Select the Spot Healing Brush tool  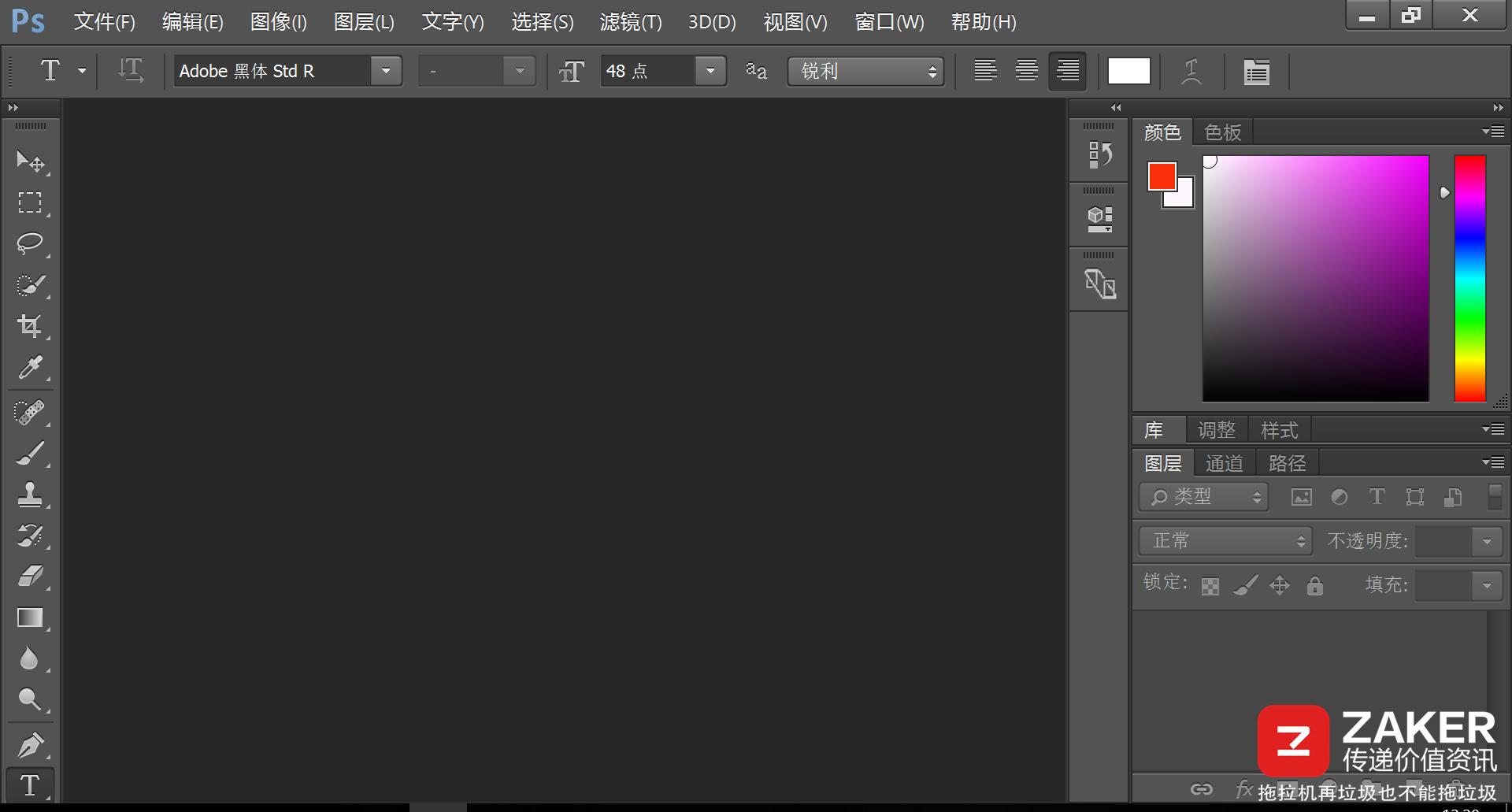31,413
